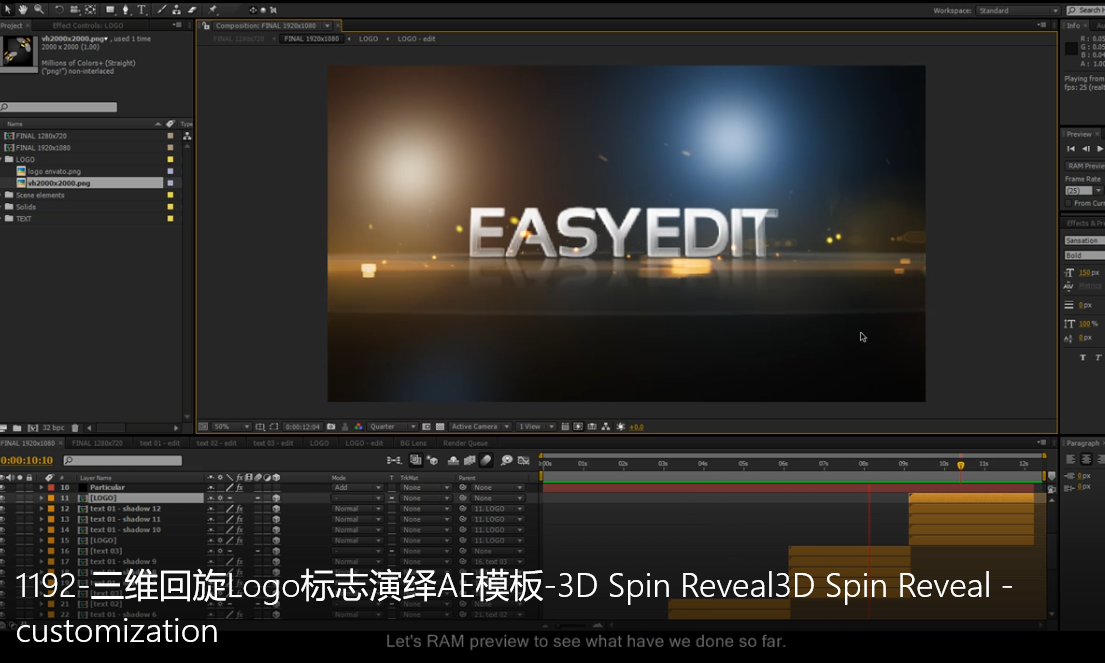1105x663 pixels.
Task: Open the Workspace Standard dropdown
Action: point(1018,11)
